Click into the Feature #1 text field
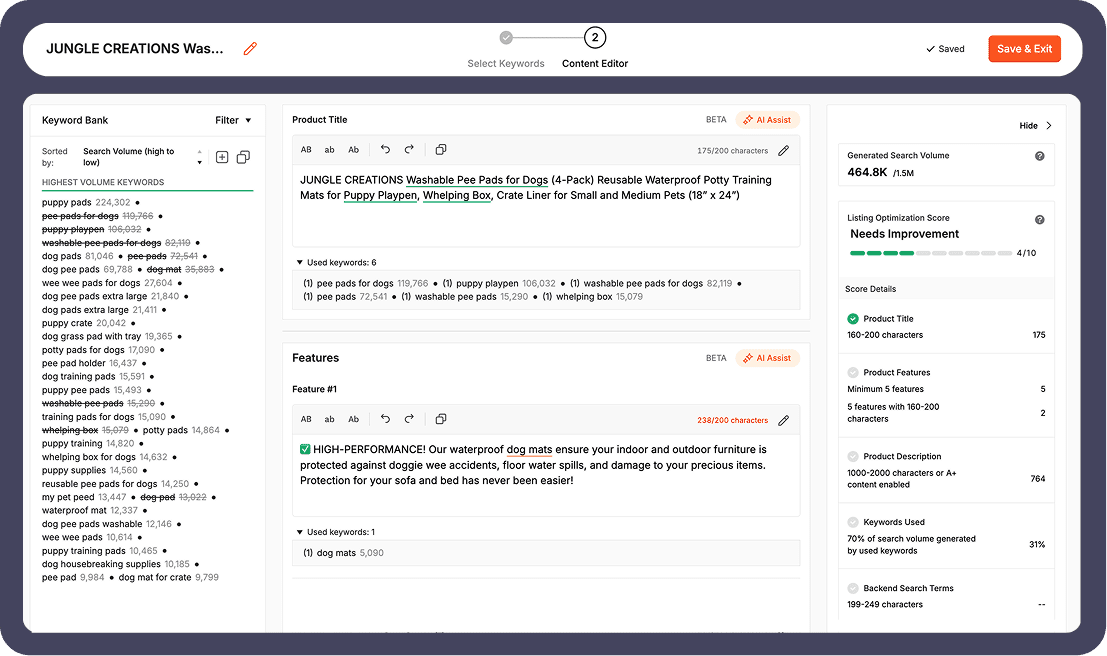The height and width of the screenshot is (656, 1107). (x=546, y=475)
